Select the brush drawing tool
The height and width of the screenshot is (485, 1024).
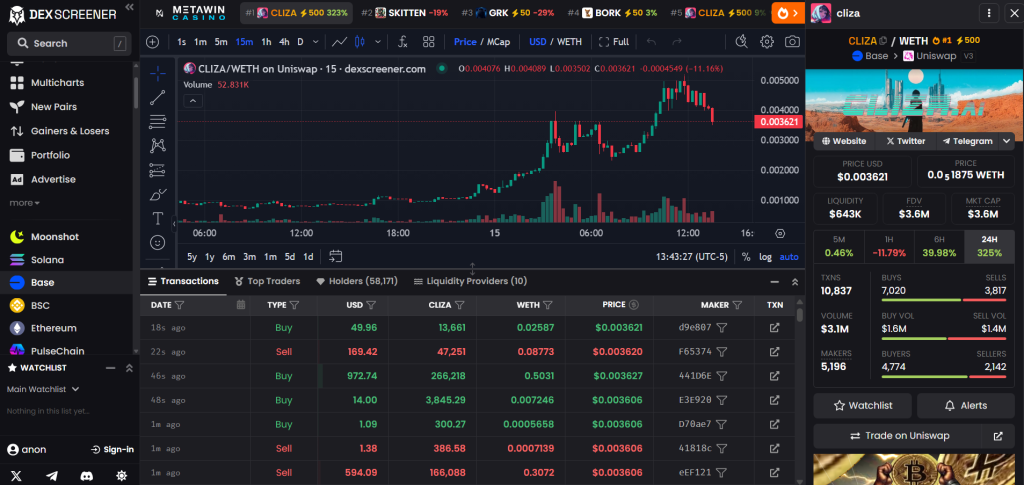pos(157,194)
